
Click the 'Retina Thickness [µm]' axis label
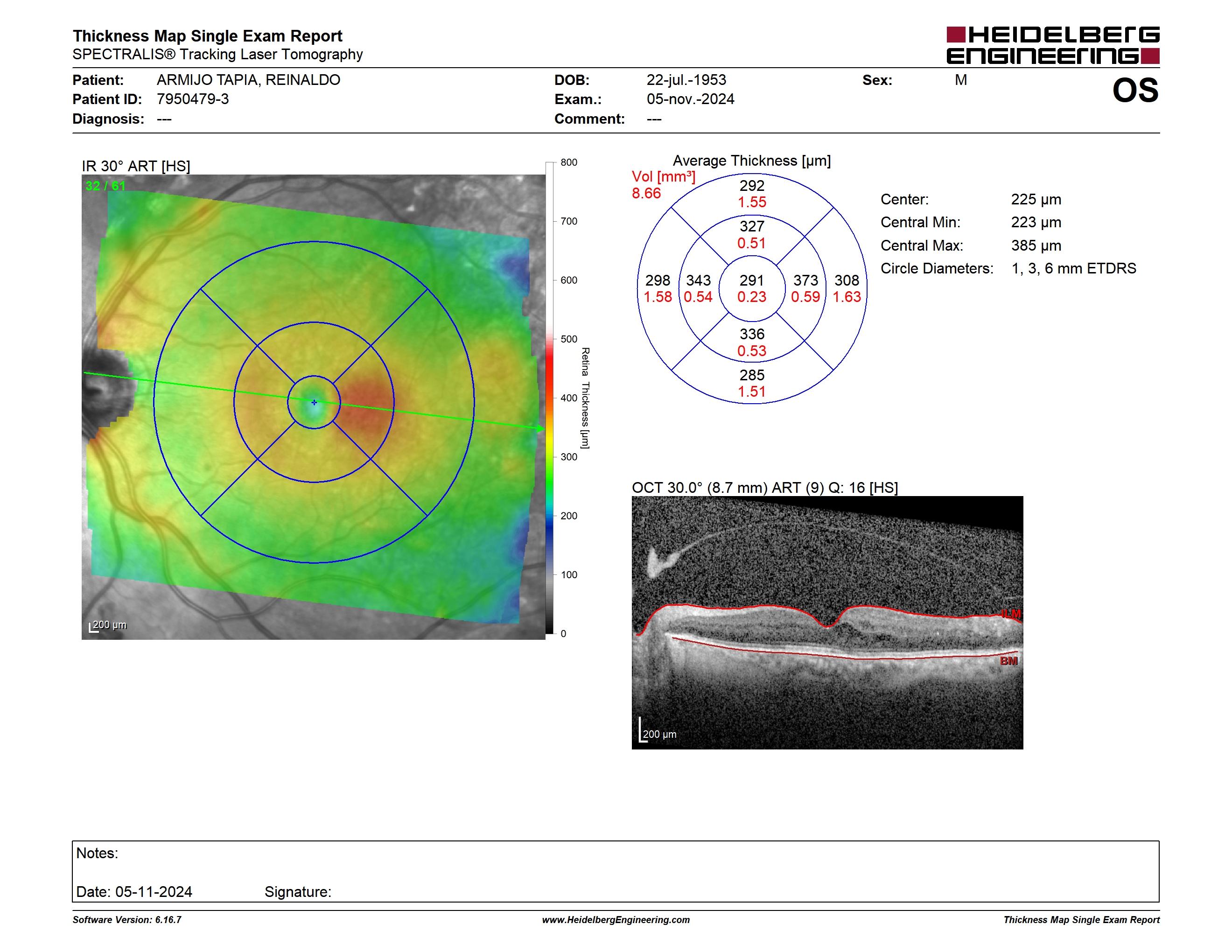585,398
